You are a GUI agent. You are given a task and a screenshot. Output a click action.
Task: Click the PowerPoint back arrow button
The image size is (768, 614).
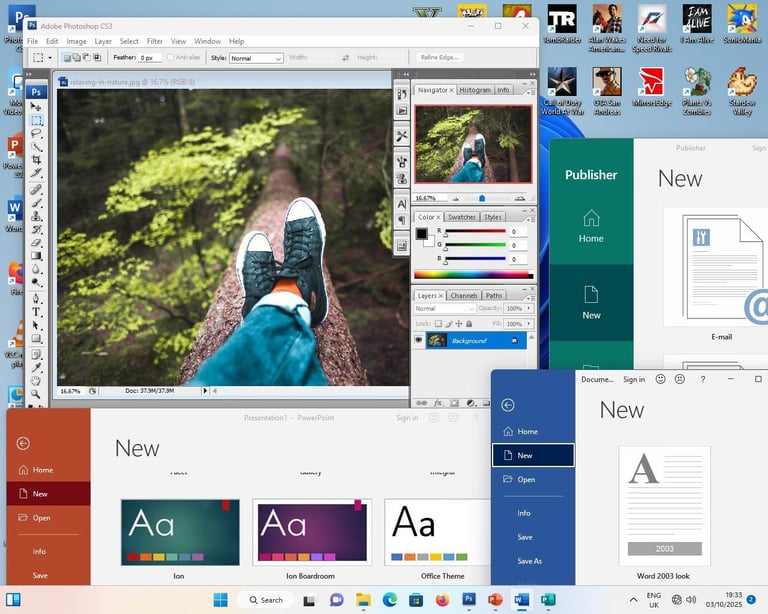point(23,443)
